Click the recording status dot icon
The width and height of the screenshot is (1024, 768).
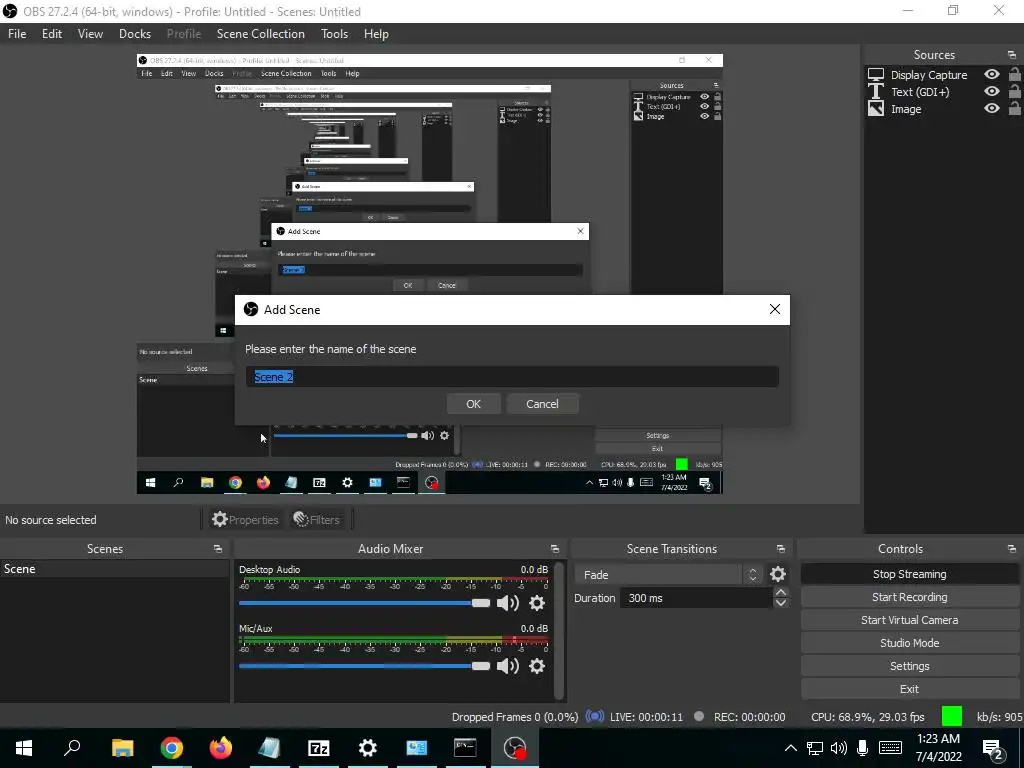(x=699, y=716)
